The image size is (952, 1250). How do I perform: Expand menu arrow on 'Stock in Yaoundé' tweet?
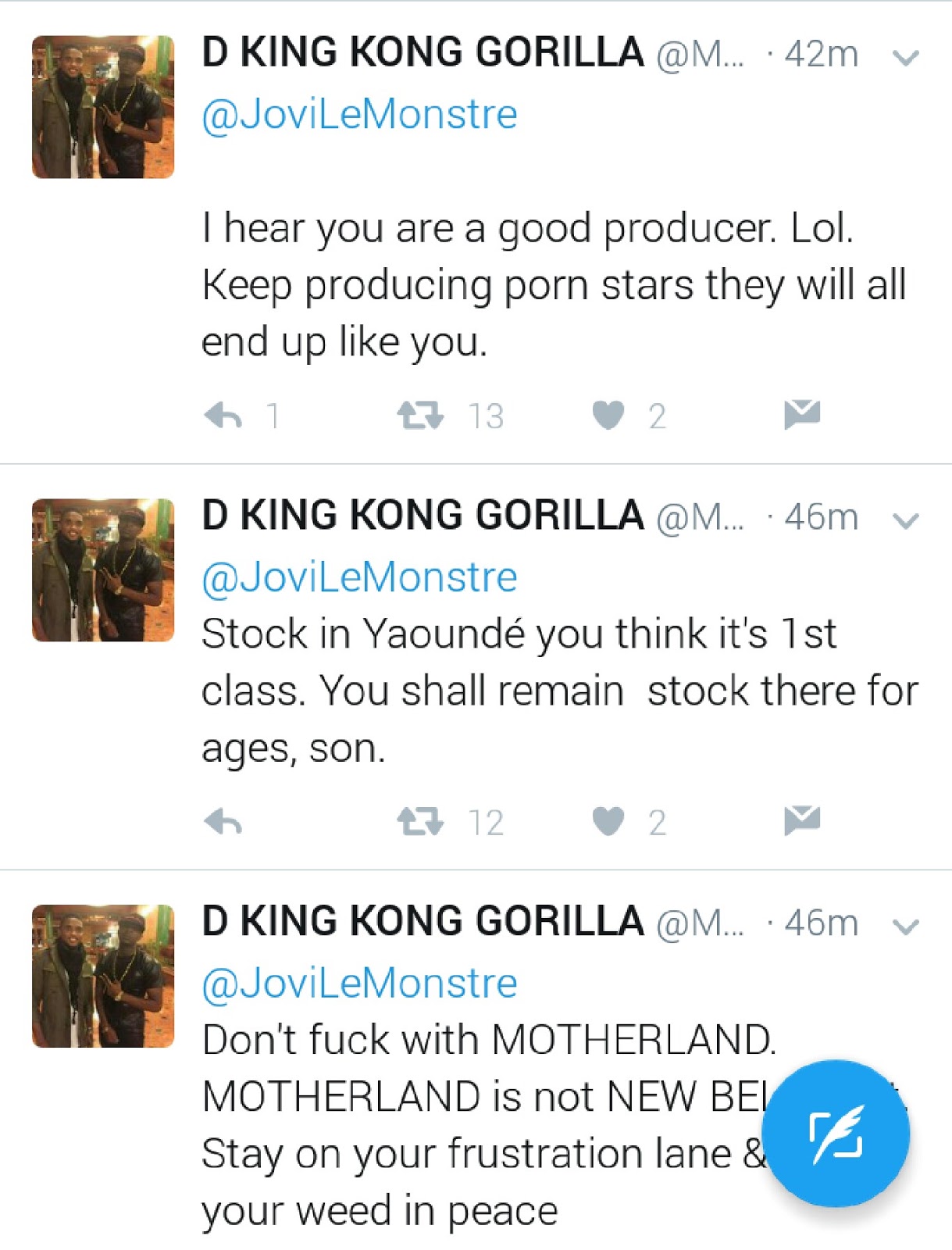coord(905,521)
